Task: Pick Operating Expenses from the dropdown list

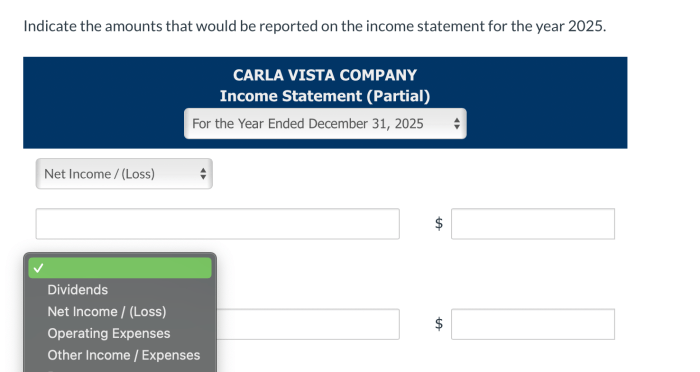Action: point(109,334)
